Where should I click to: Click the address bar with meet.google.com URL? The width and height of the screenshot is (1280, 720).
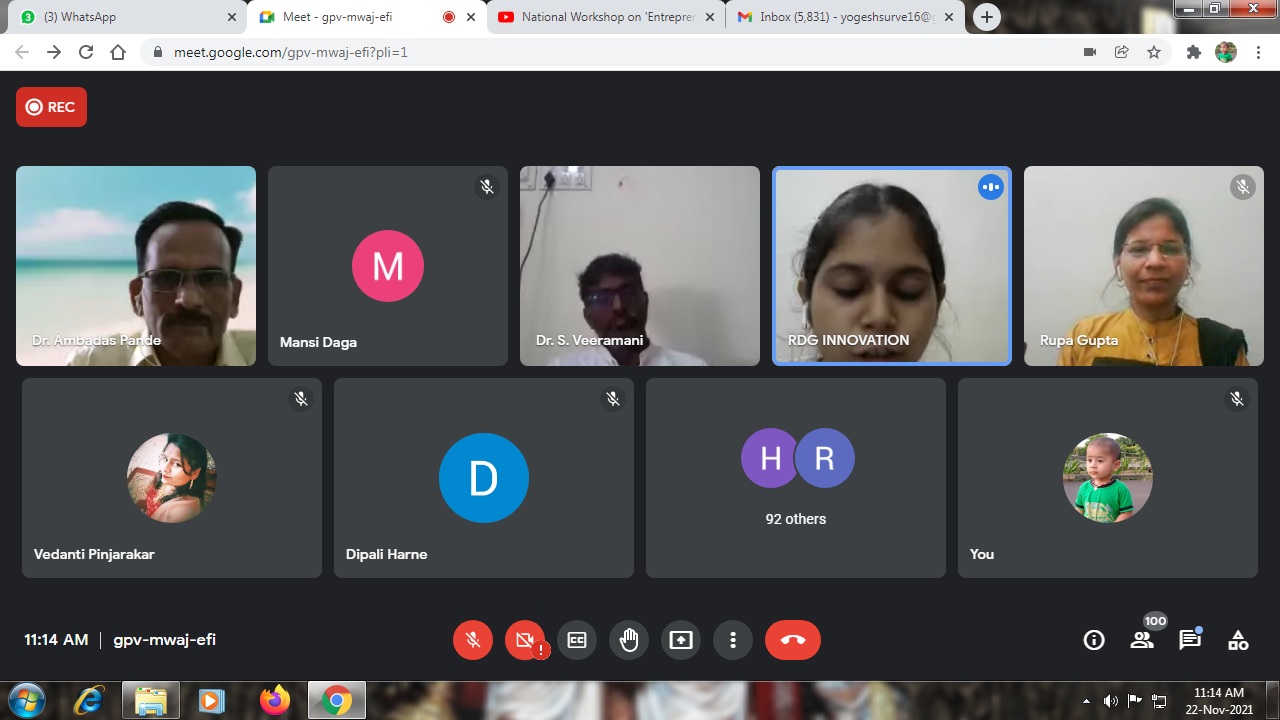[600, 52]
